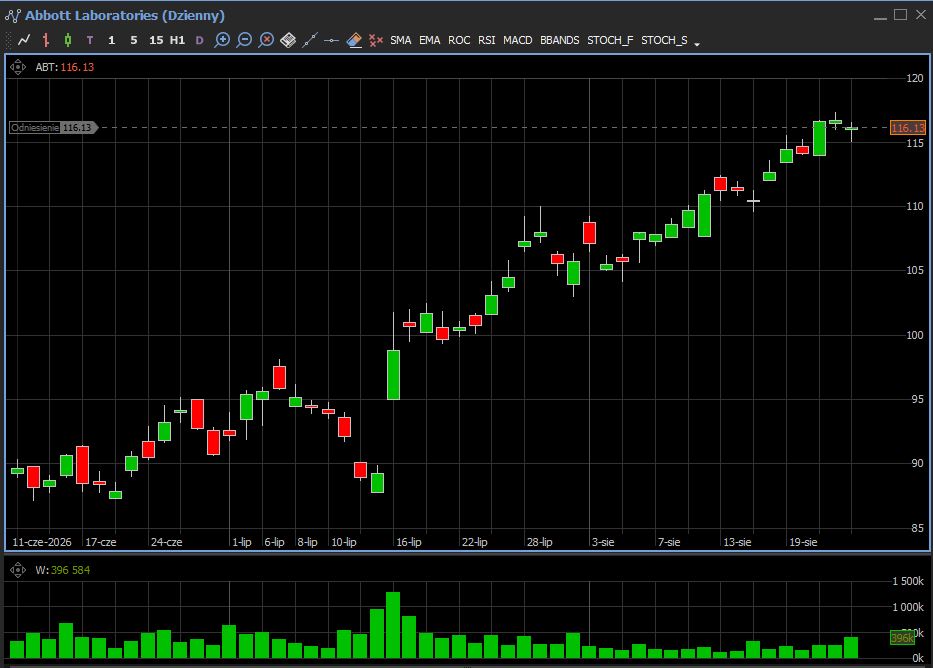Add the STOCH_F indicator
933x668 pixels.
coord(610,40)
